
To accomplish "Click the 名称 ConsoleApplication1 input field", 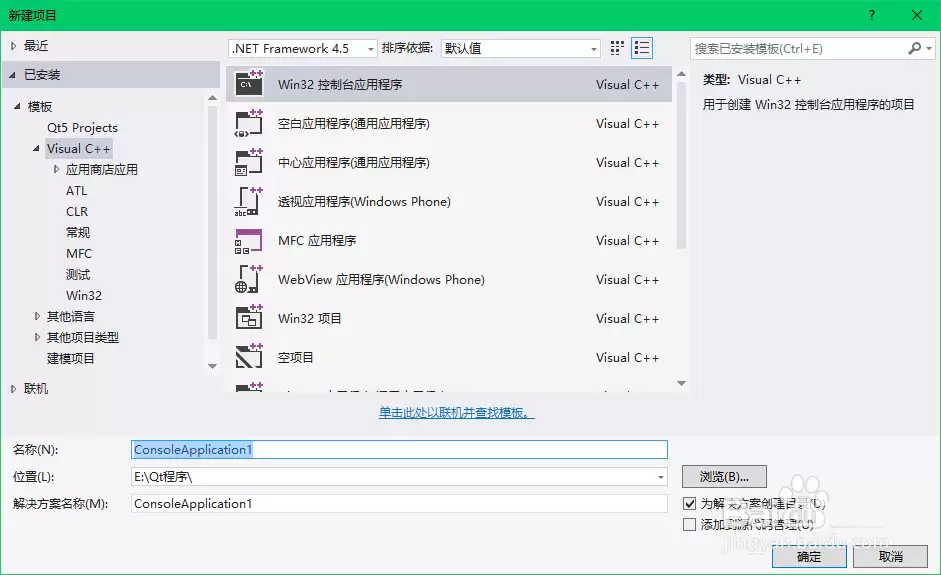I will click(399, 450).
